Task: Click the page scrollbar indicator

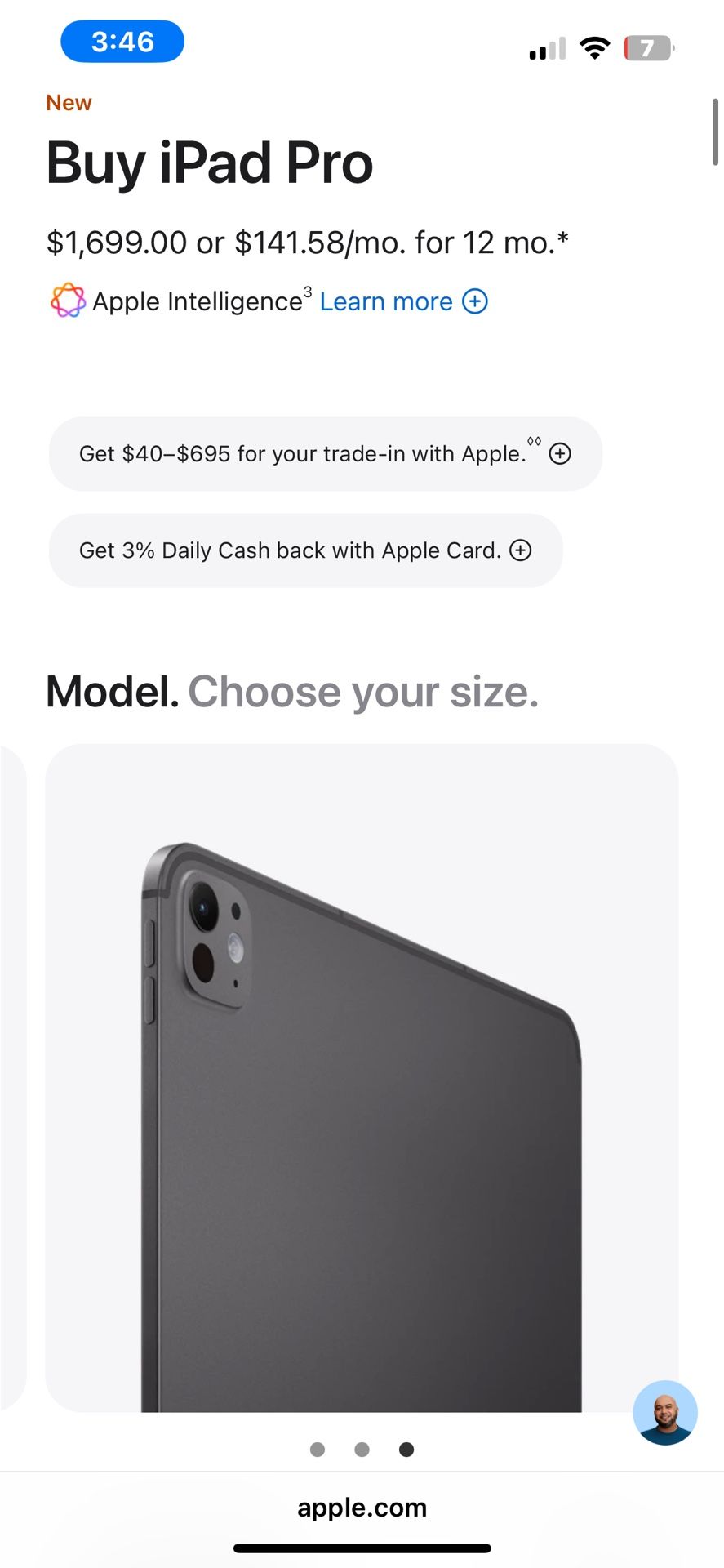Action: [x=716, y=132]
